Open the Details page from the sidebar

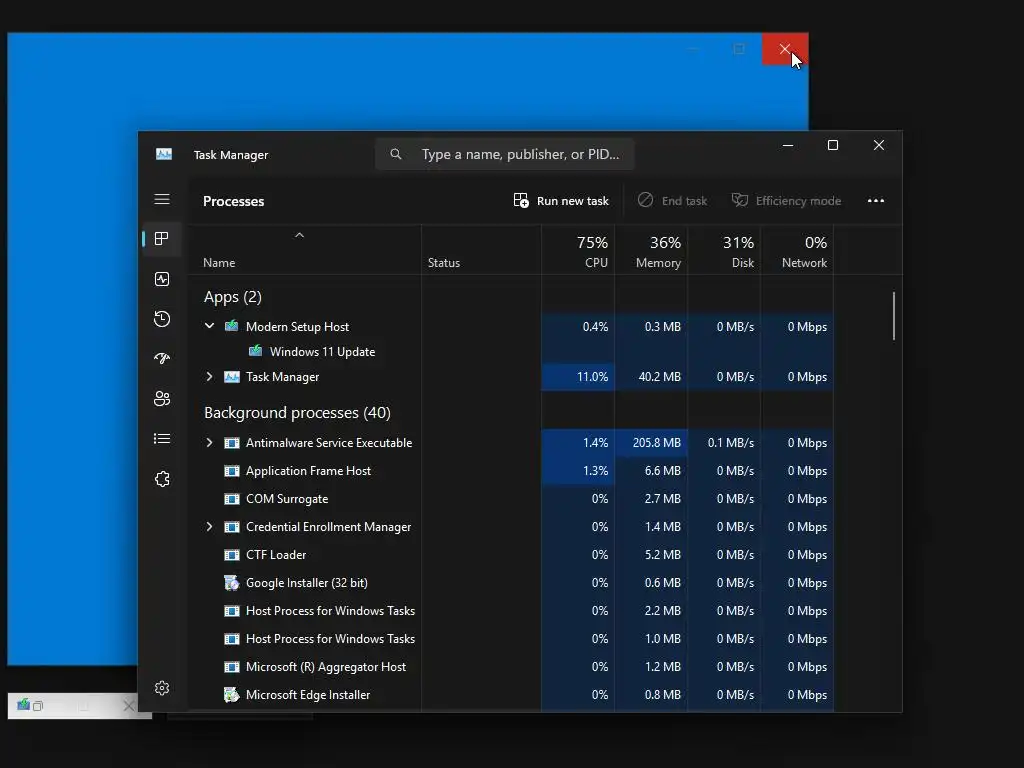point(162,439)
